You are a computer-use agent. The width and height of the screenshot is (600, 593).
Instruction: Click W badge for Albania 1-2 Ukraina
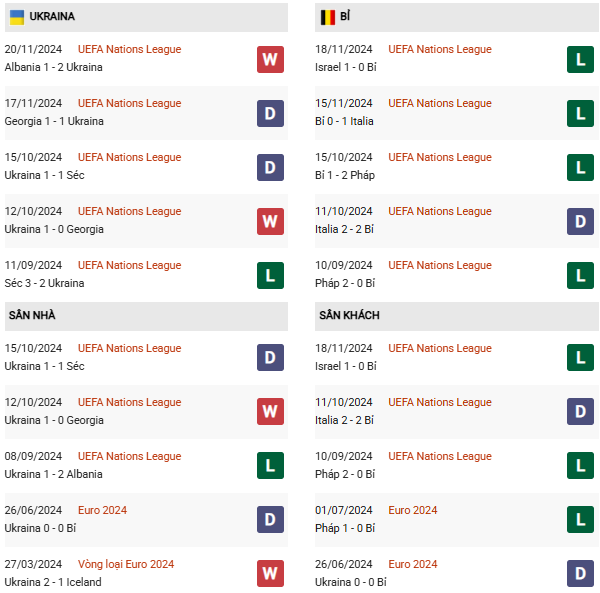(270, 59)
